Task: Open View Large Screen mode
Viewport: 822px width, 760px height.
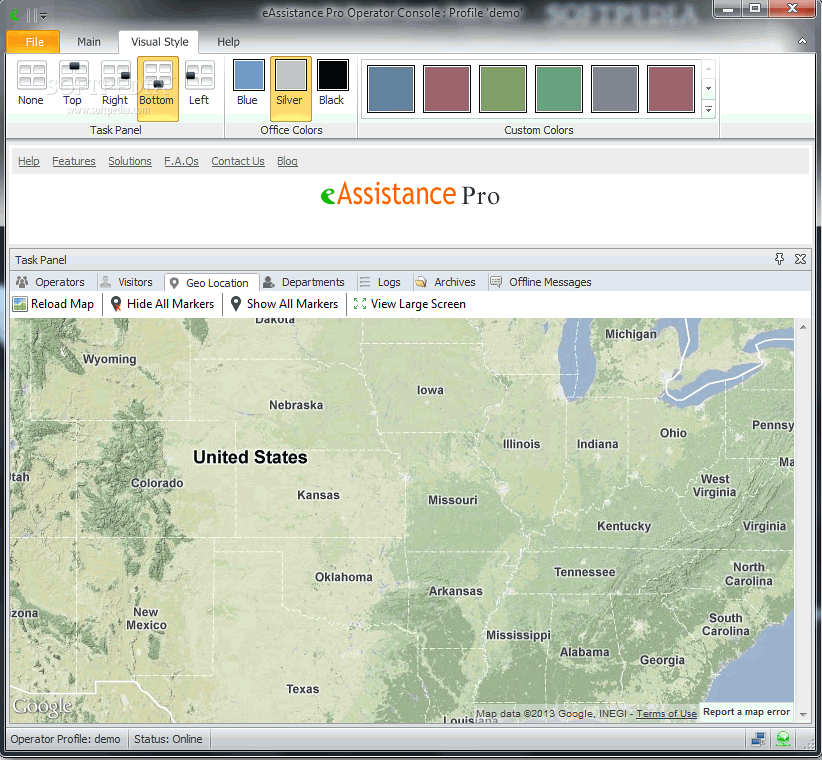Action: coord(410,304)
